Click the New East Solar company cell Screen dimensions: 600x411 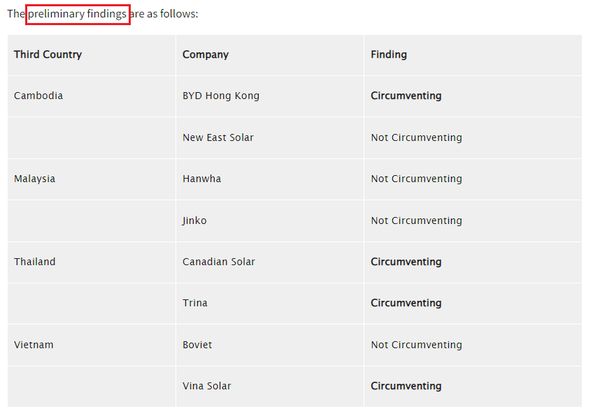click(218, 138)
